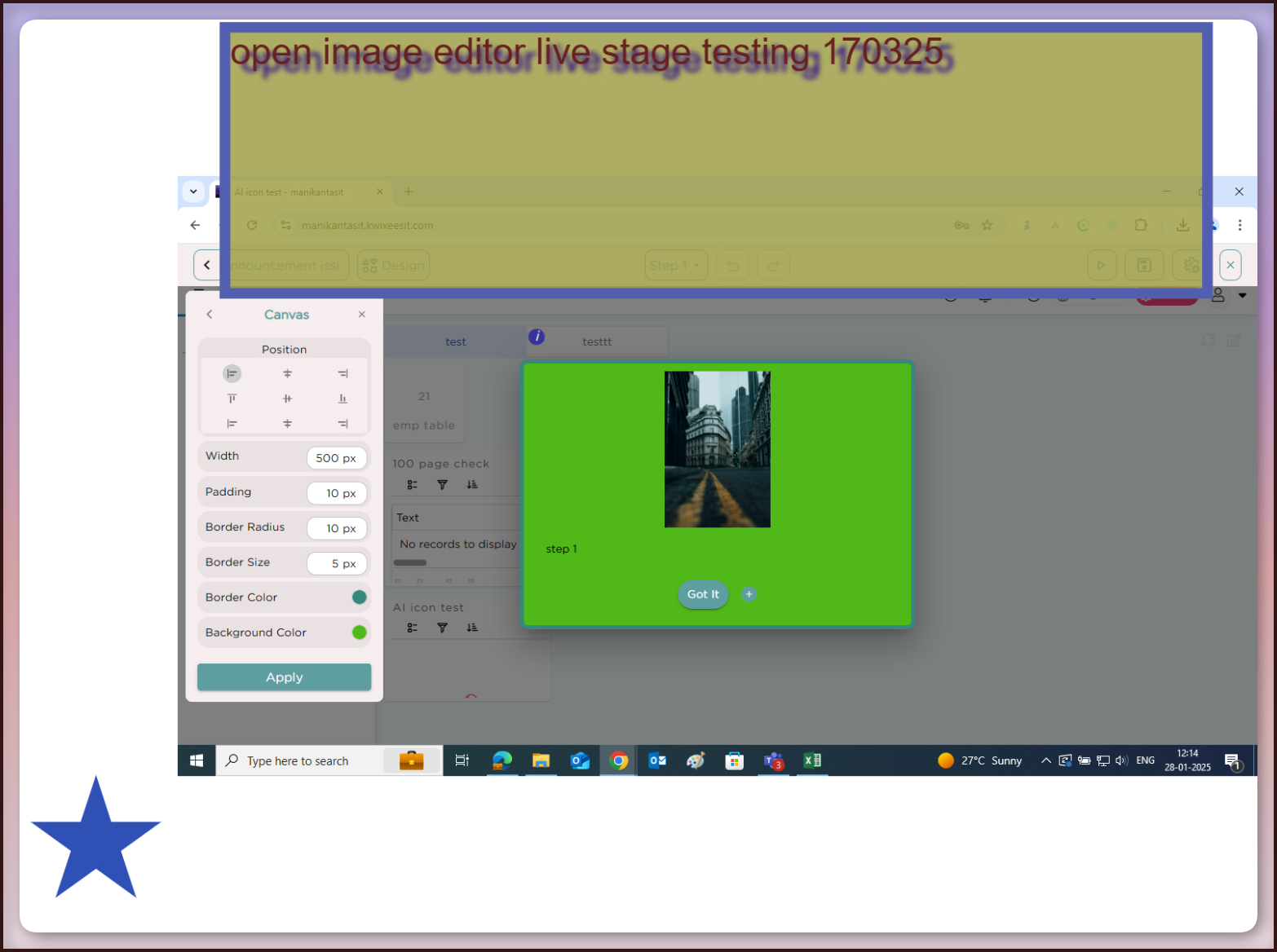
Task: Click the blue info icon
Action: (x=537, y=337)
